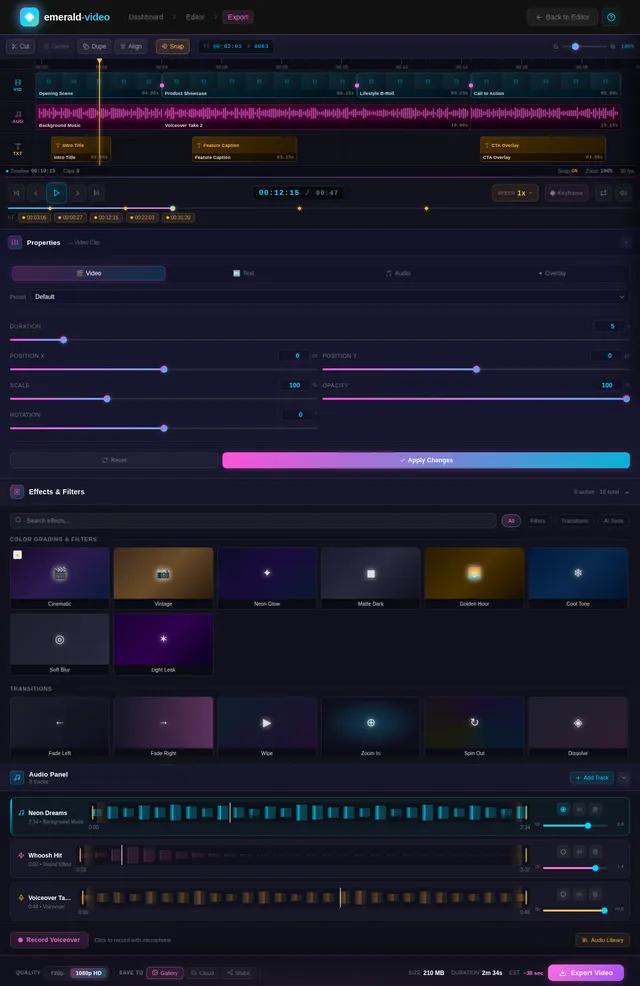Click the Record Voiceover button
Image resolution: width=640 pixels, height=986 pixels.
[49, 940]
